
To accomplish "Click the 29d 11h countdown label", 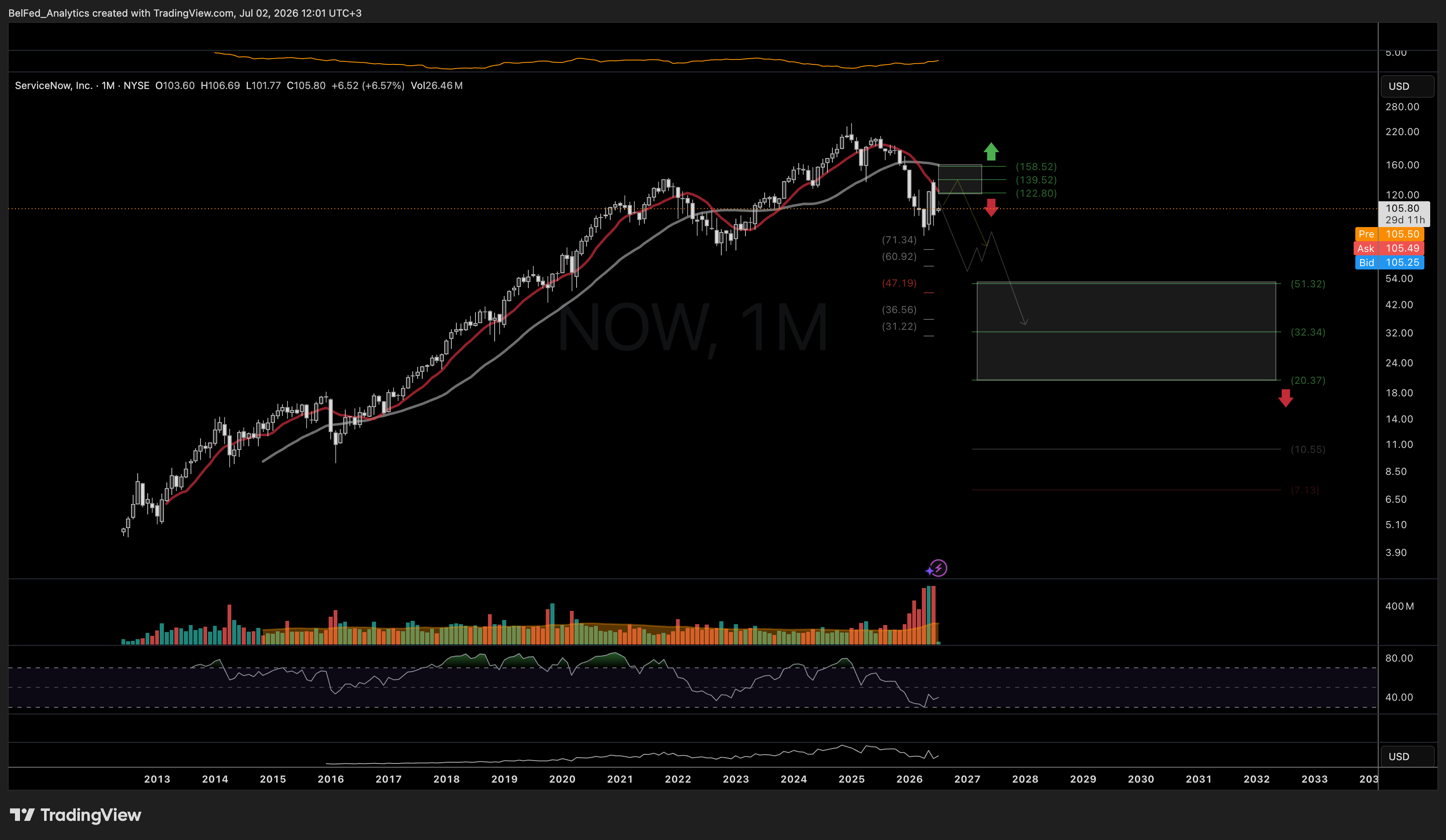I will tap(1405, 220).
